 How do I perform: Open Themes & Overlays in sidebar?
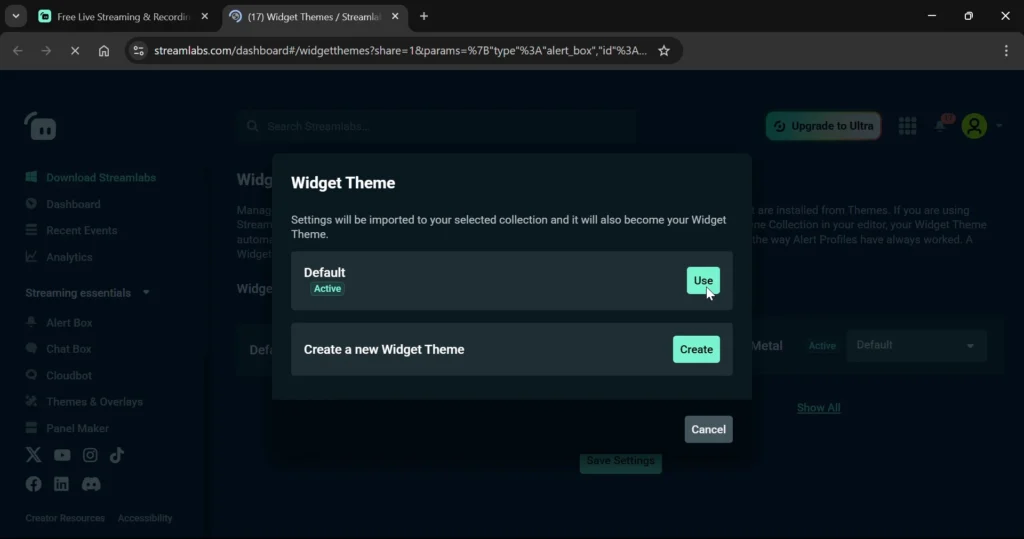click(x=94, y=402)
